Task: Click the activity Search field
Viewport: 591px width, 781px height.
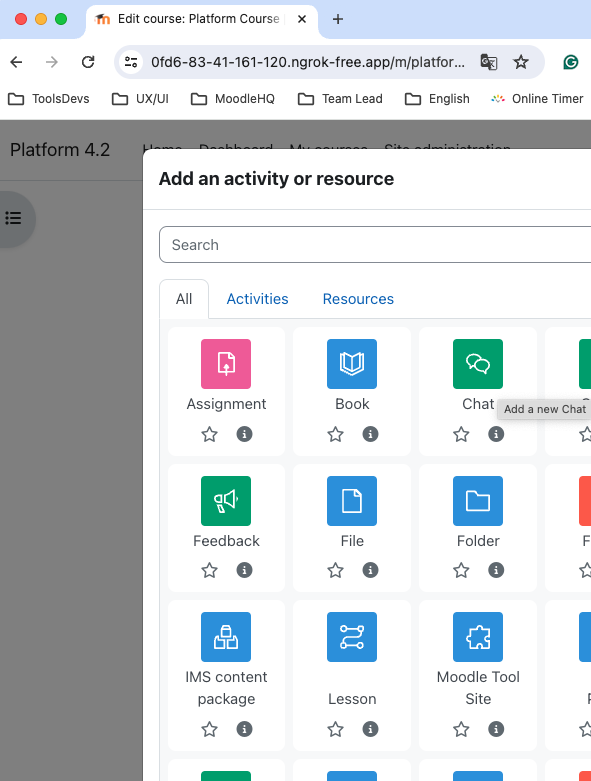Action: tap(375, 245)
